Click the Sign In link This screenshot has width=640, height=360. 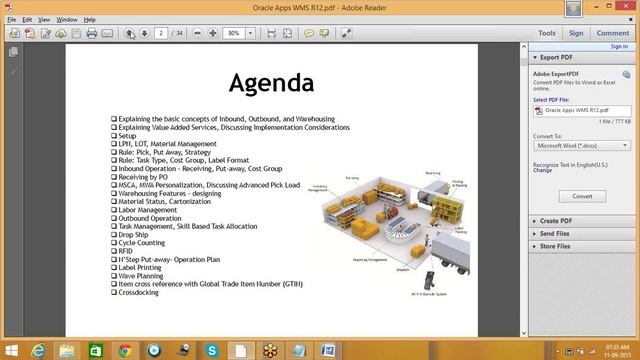tap(619, 47)
